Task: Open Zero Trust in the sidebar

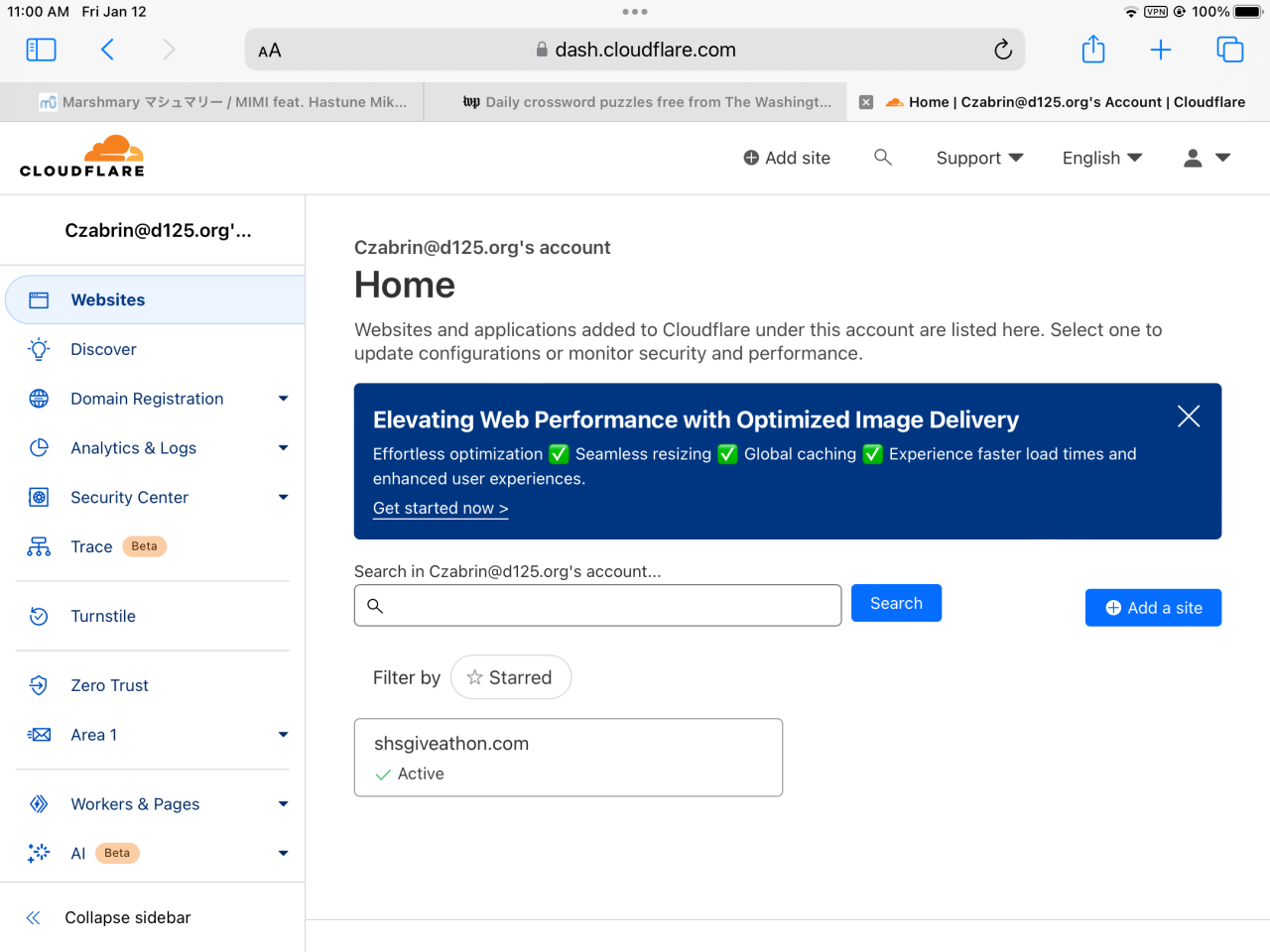Action: click(x=109, y=685)
